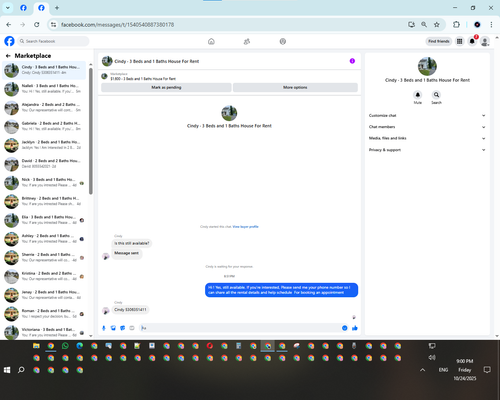Viewport: 500px width, 400px height.
Task: Open browser zoom magnifier icon
Action: click(x=424, y=25)
